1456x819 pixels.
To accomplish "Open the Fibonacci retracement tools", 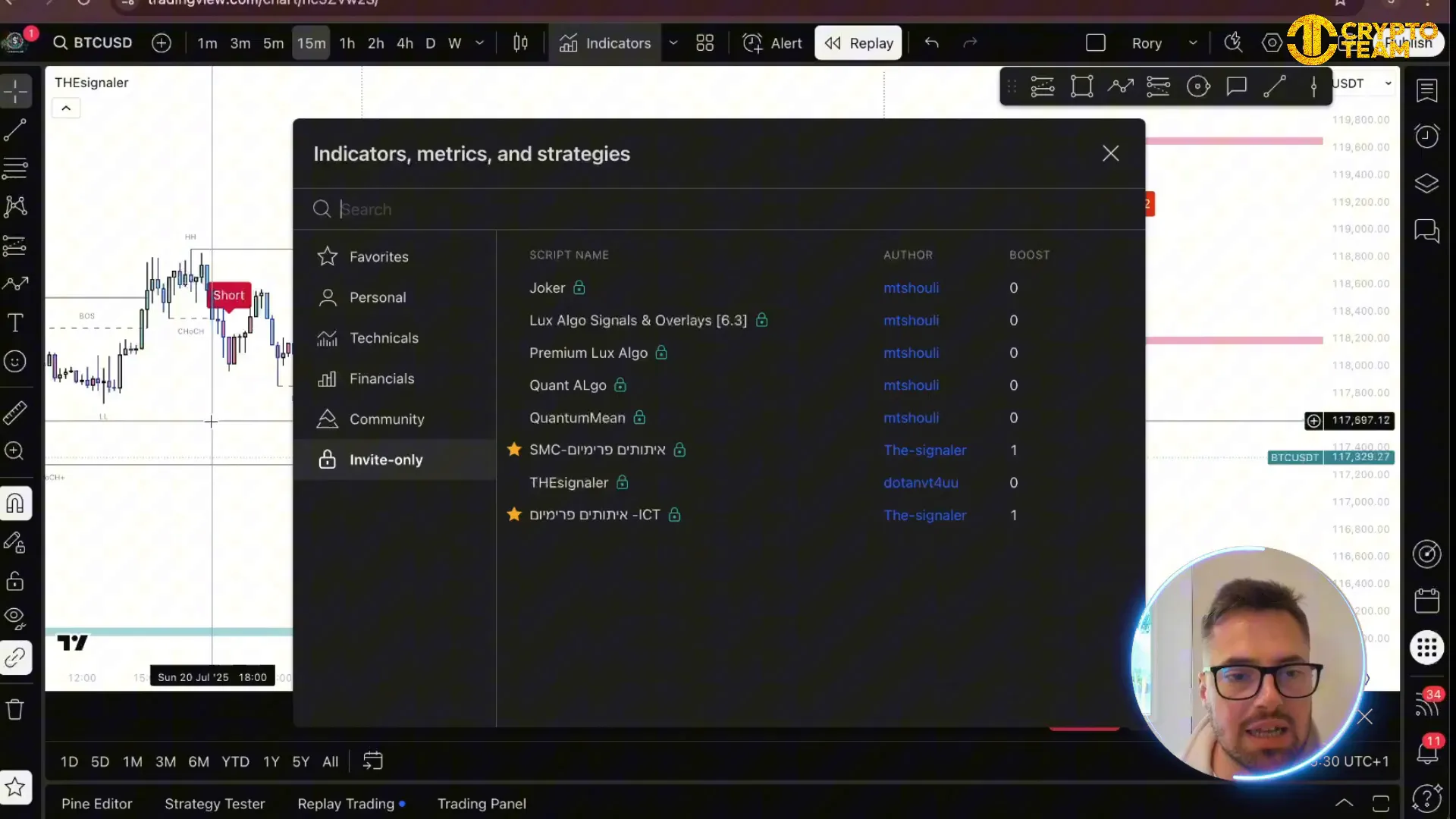I will pyautogui.click(x=15, y=168).
